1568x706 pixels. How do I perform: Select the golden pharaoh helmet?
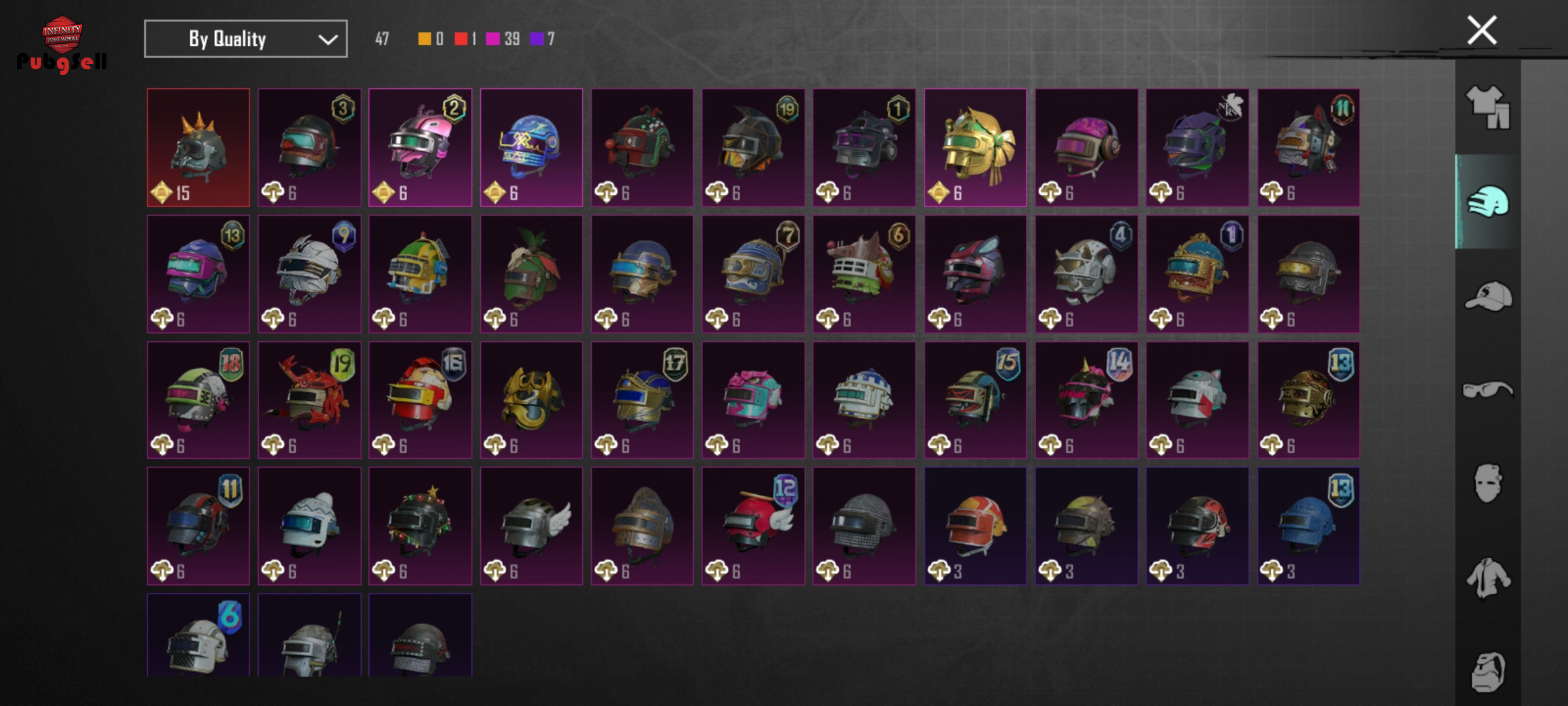975,148
